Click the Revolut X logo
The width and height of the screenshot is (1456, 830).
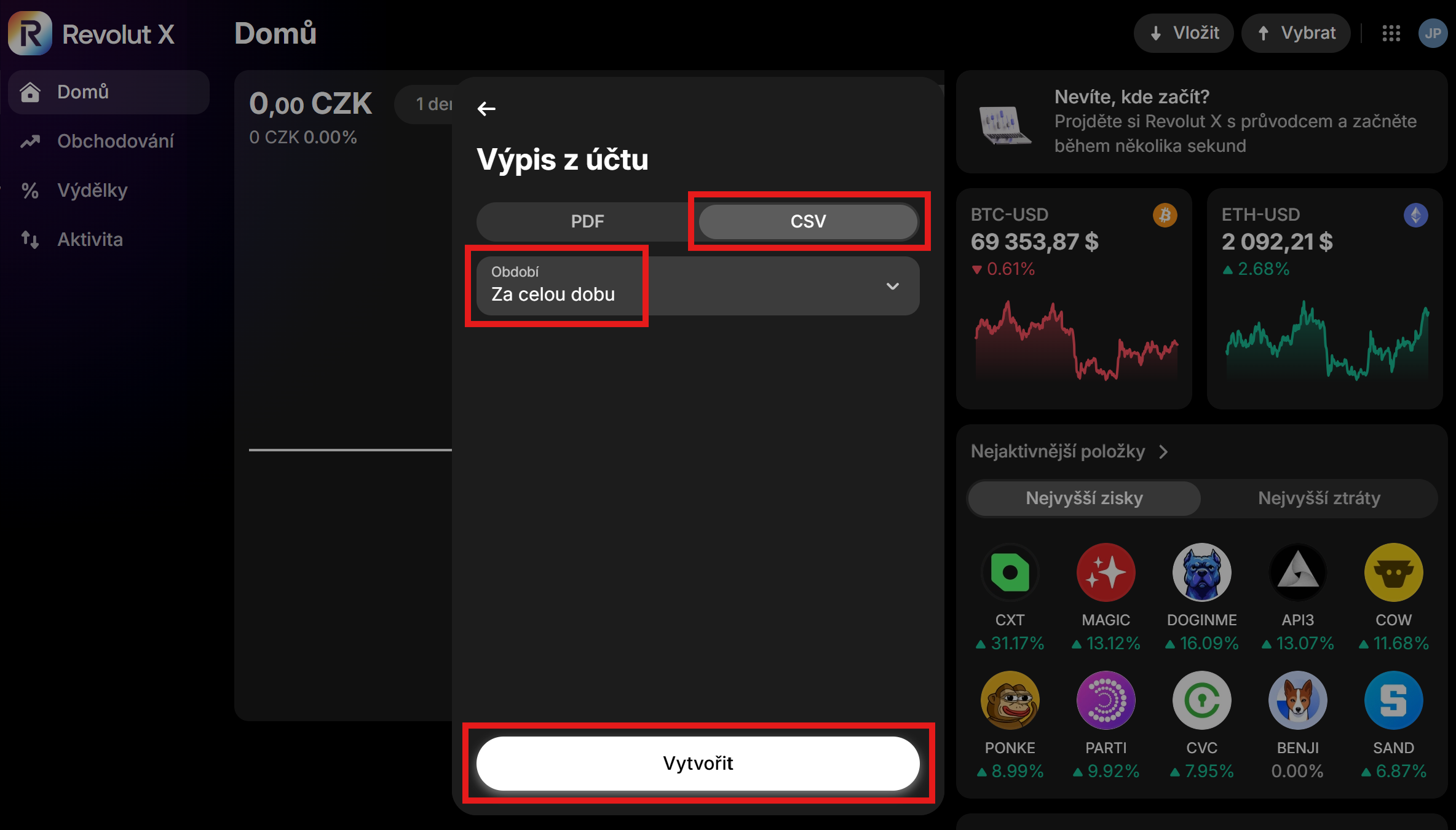pos(92,33)
